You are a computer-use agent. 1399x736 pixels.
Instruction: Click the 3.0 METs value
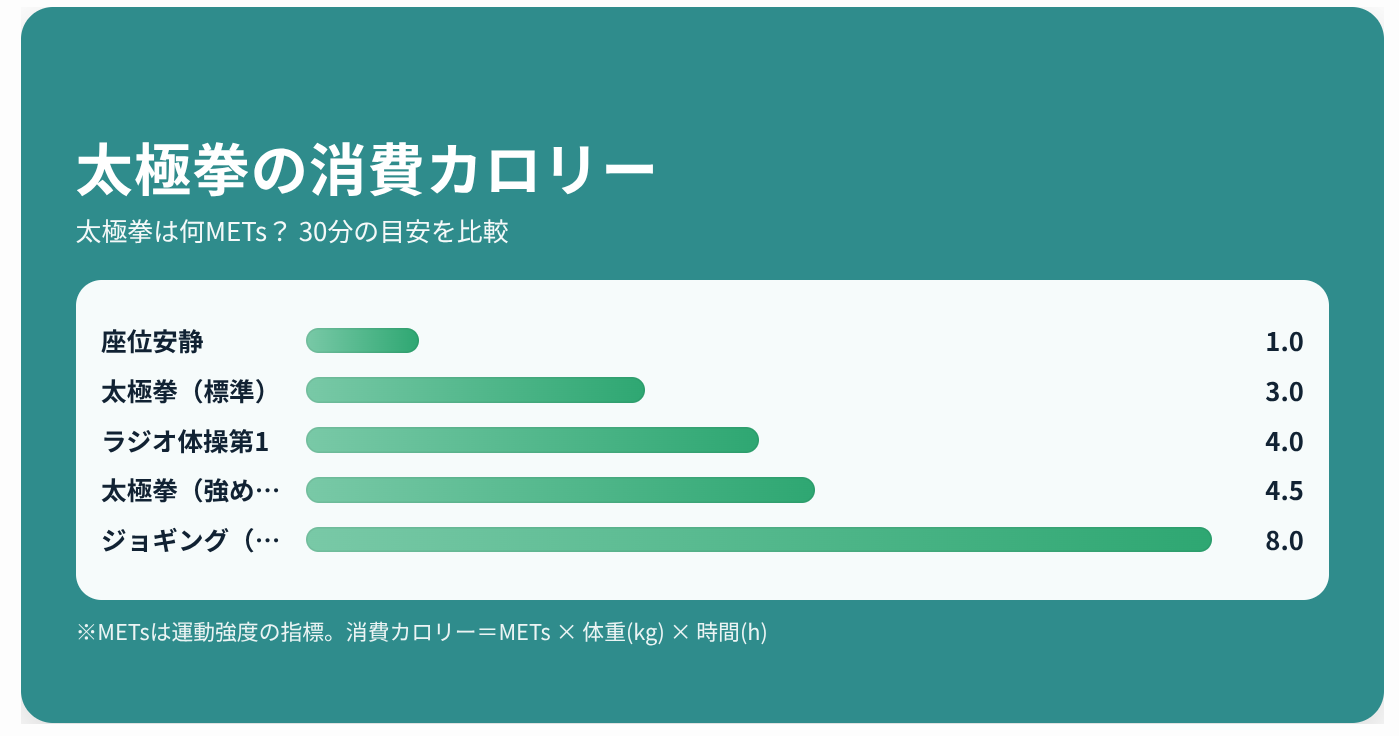(1284, 391)
